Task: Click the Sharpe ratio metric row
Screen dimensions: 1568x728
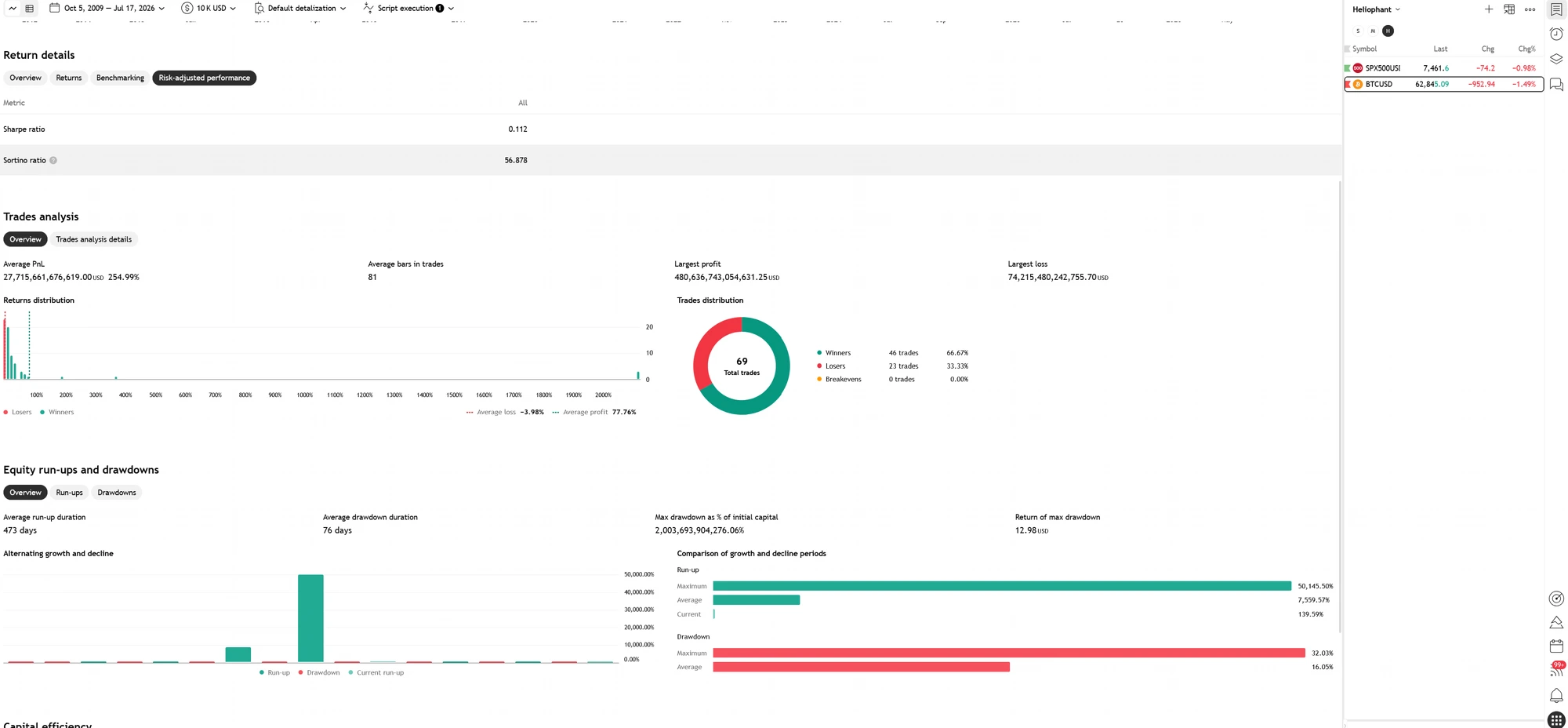Action: tap(671, 129)
